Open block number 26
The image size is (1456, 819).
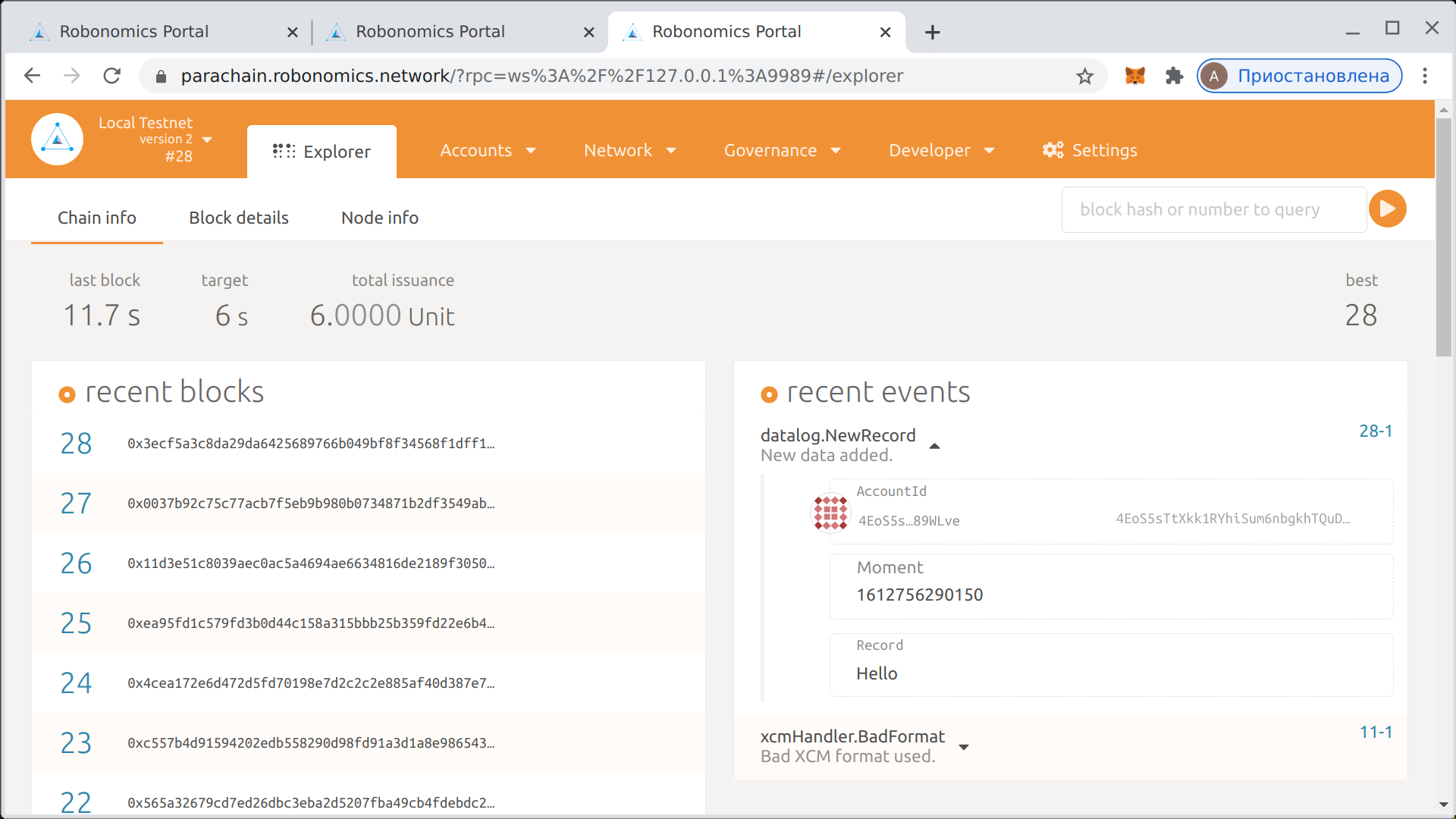76,563
